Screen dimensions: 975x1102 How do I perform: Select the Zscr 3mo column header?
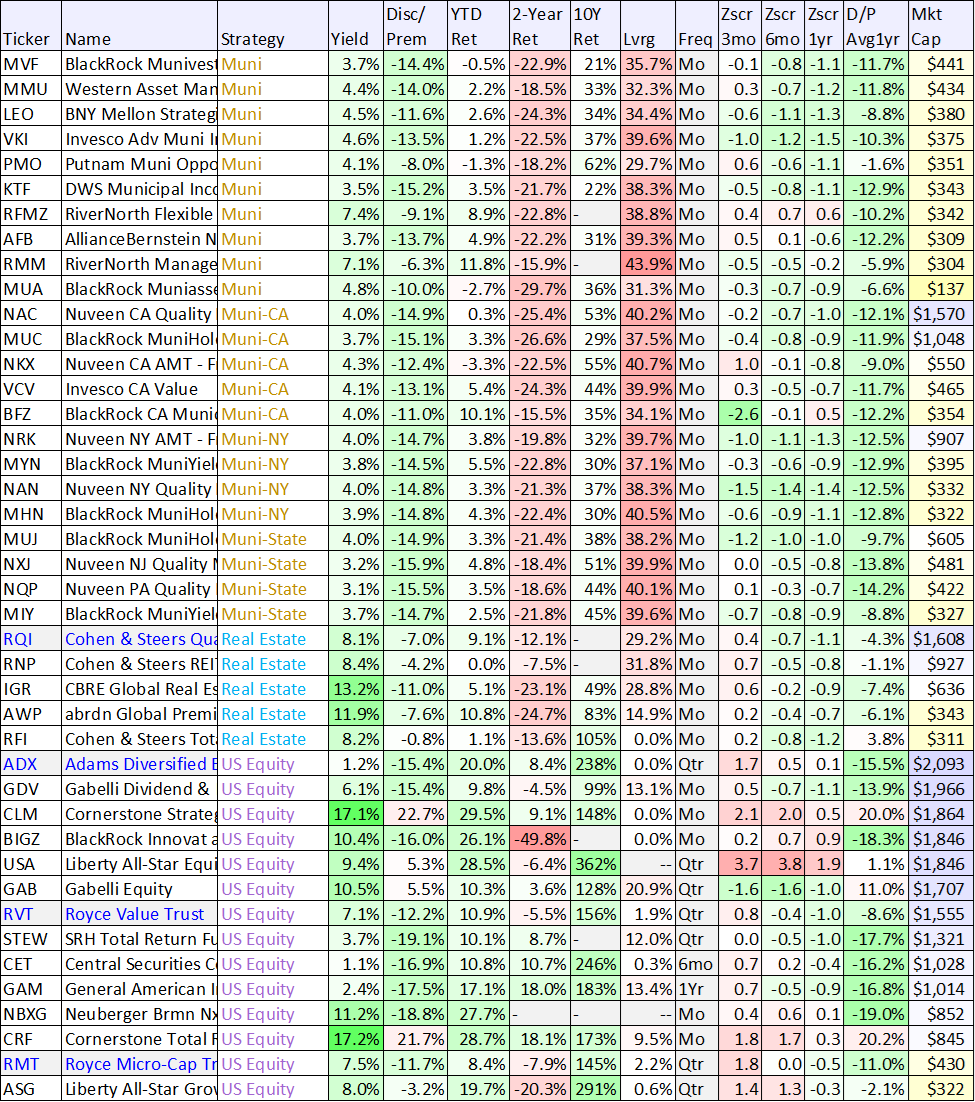(x=740, y=26)
